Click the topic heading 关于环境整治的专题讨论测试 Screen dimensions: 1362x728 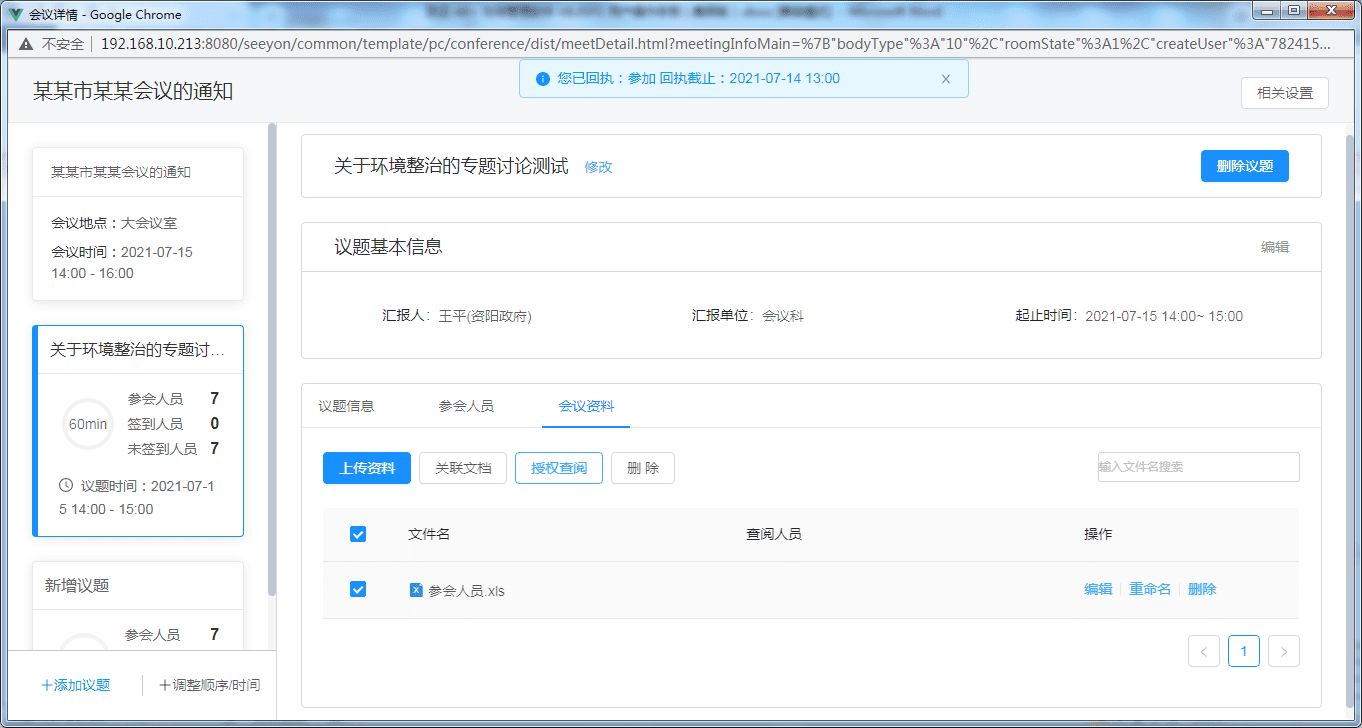pyautogui.click(x=451, y=166)
